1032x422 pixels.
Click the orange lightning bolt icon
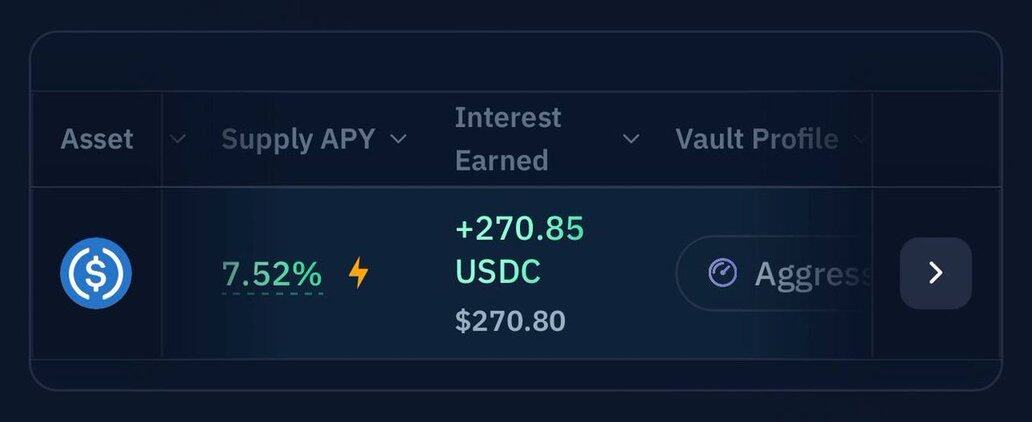[358, 273]
